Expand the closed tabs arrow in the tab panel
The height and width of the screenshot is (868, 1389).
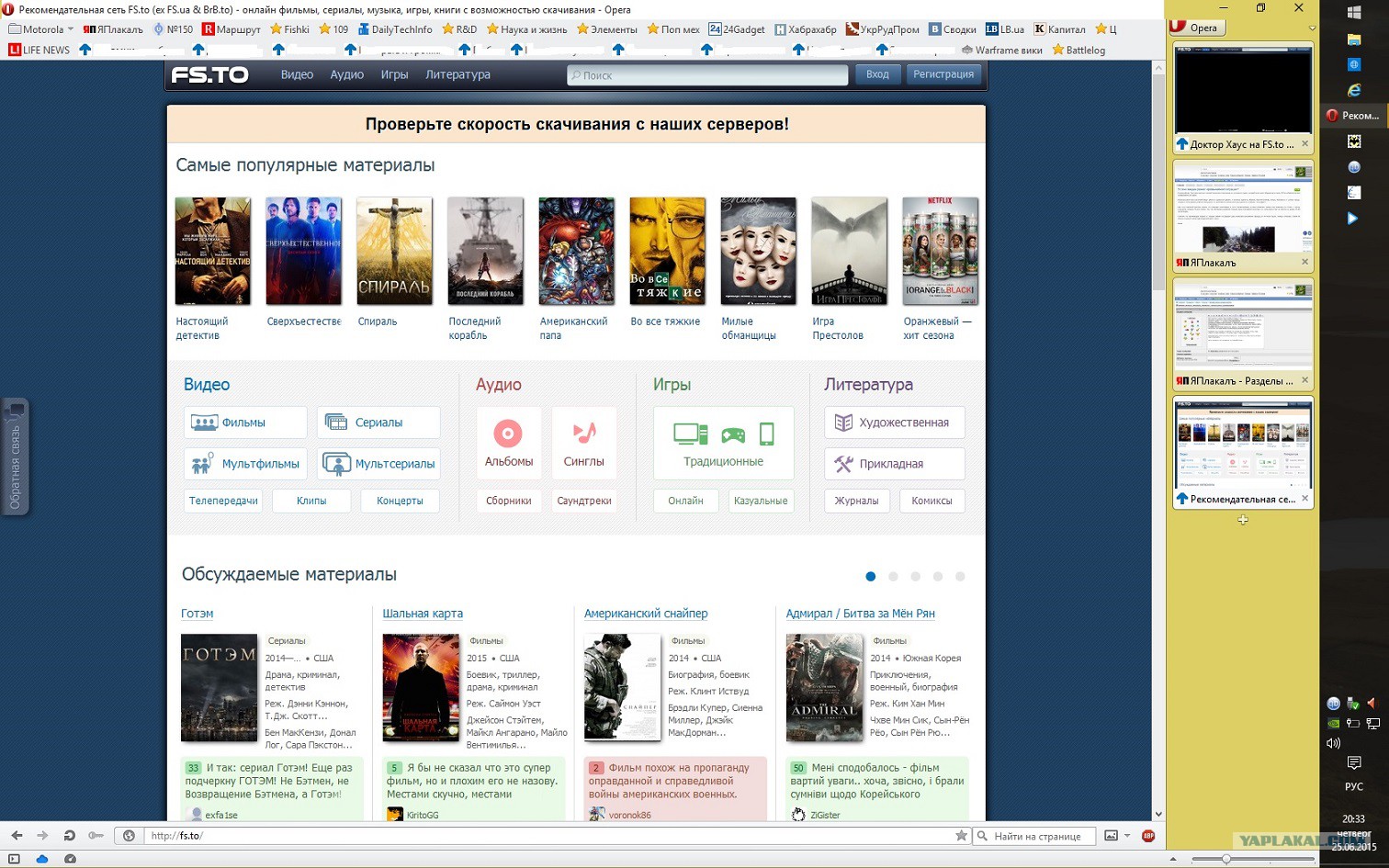pyautogui.click(x=1312, y=28)
